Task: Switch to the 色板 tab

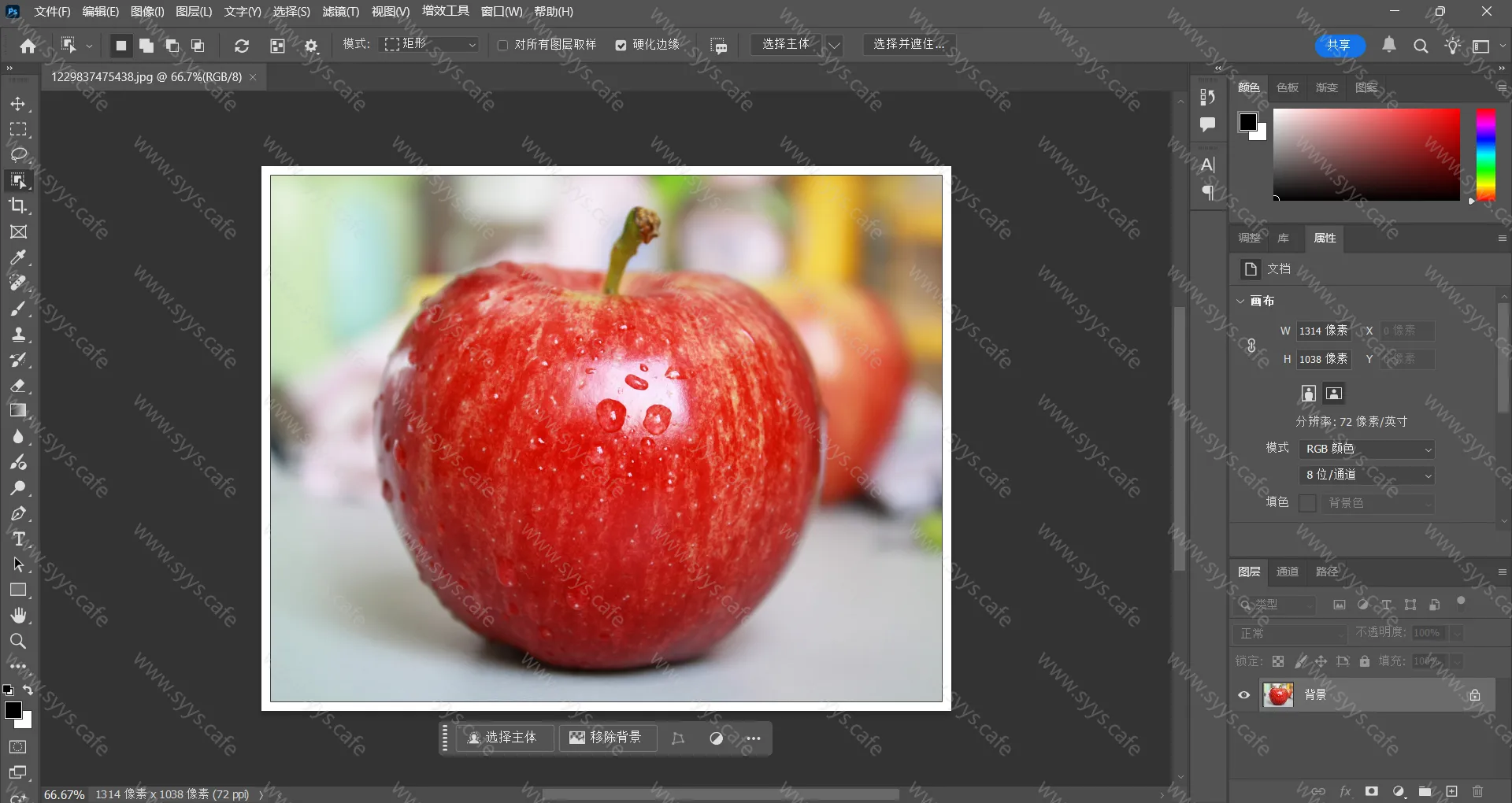Action: [x=1288, y=87]
